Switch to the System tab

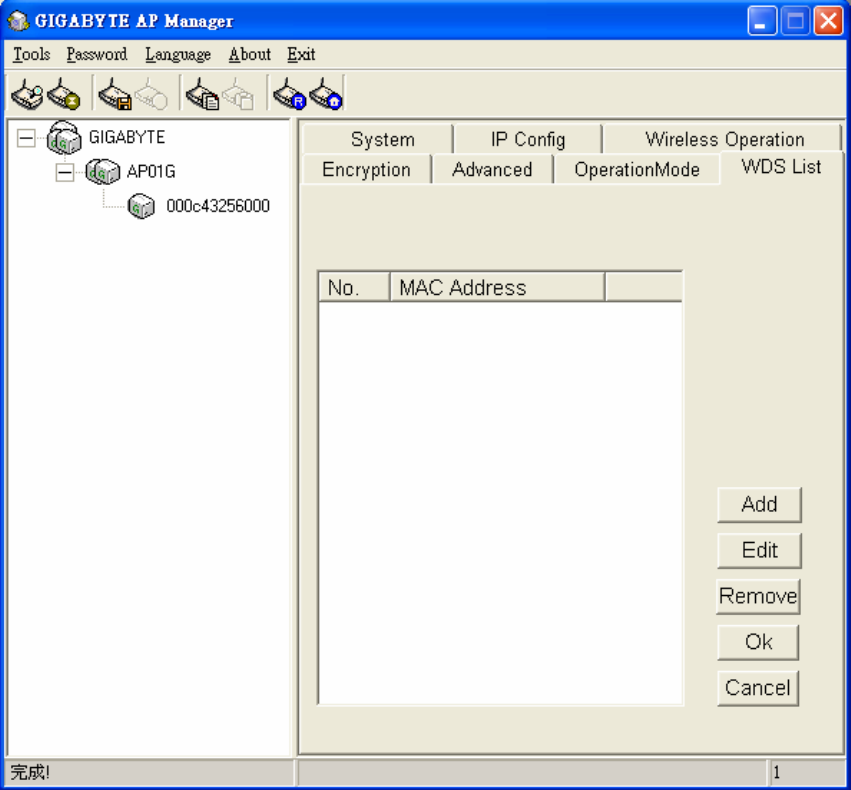(x=378, y=139)
